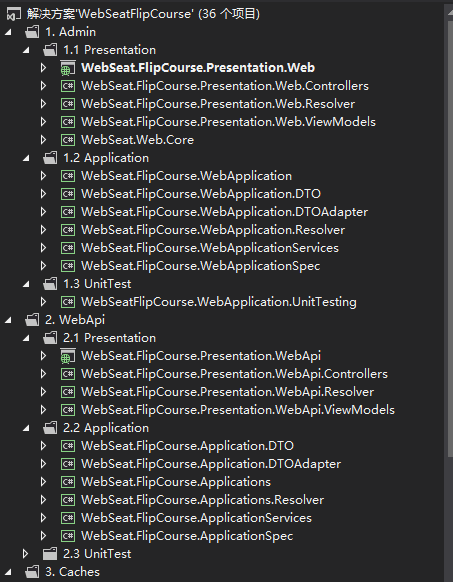453x582 pixels.
Task: Click the C# icon of WebApplication.Resolver
Action: point(68,230)
